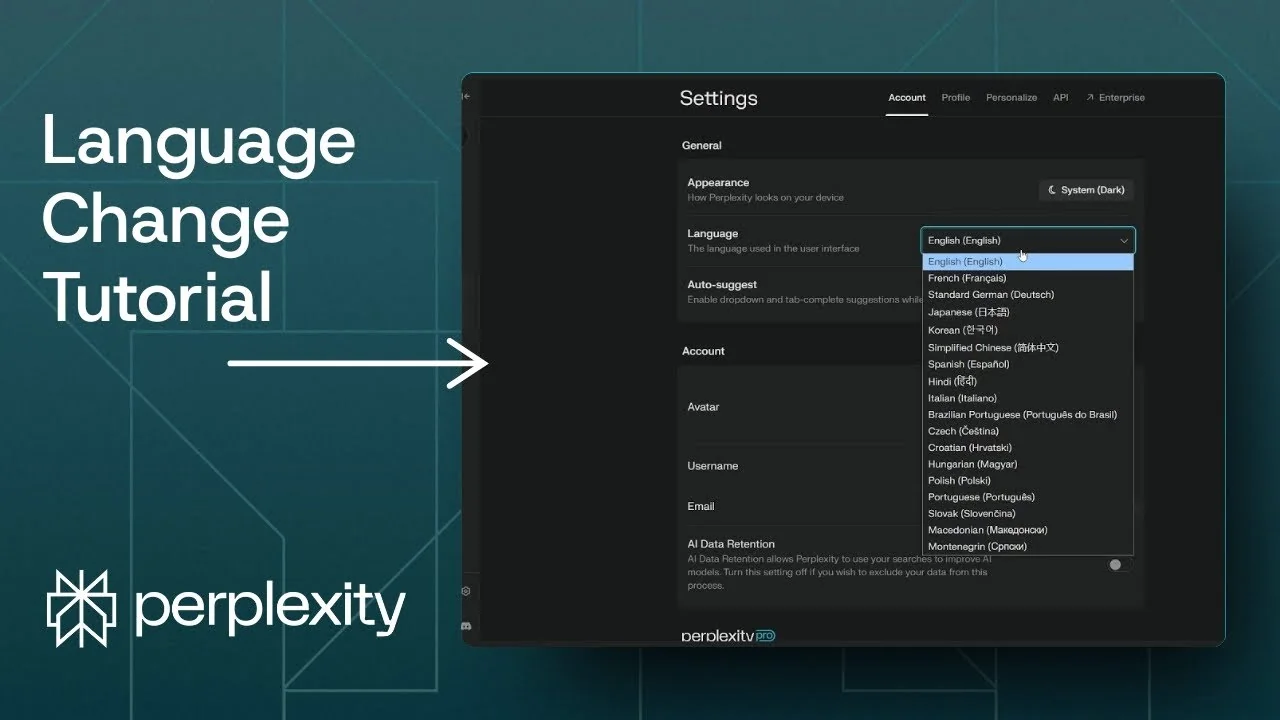Disable the AI Data Retention toggle
Screen dimensions: 1280x720
click(1116, 564)
